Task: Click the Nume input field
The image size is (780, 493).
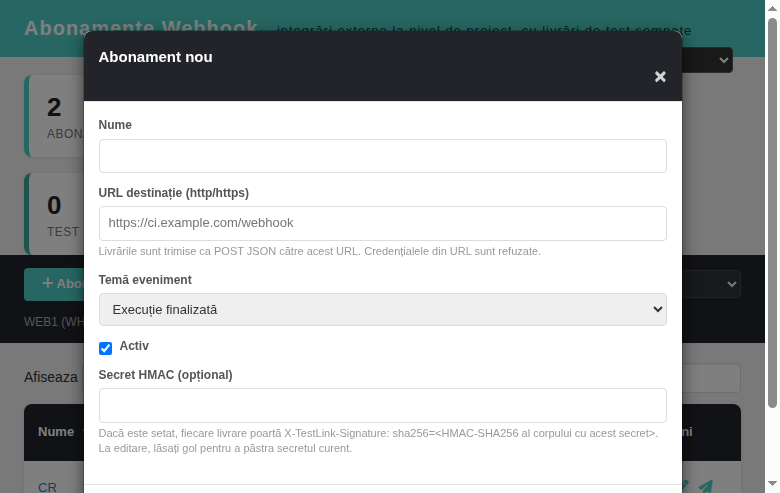Action: [x=383, y=156]
